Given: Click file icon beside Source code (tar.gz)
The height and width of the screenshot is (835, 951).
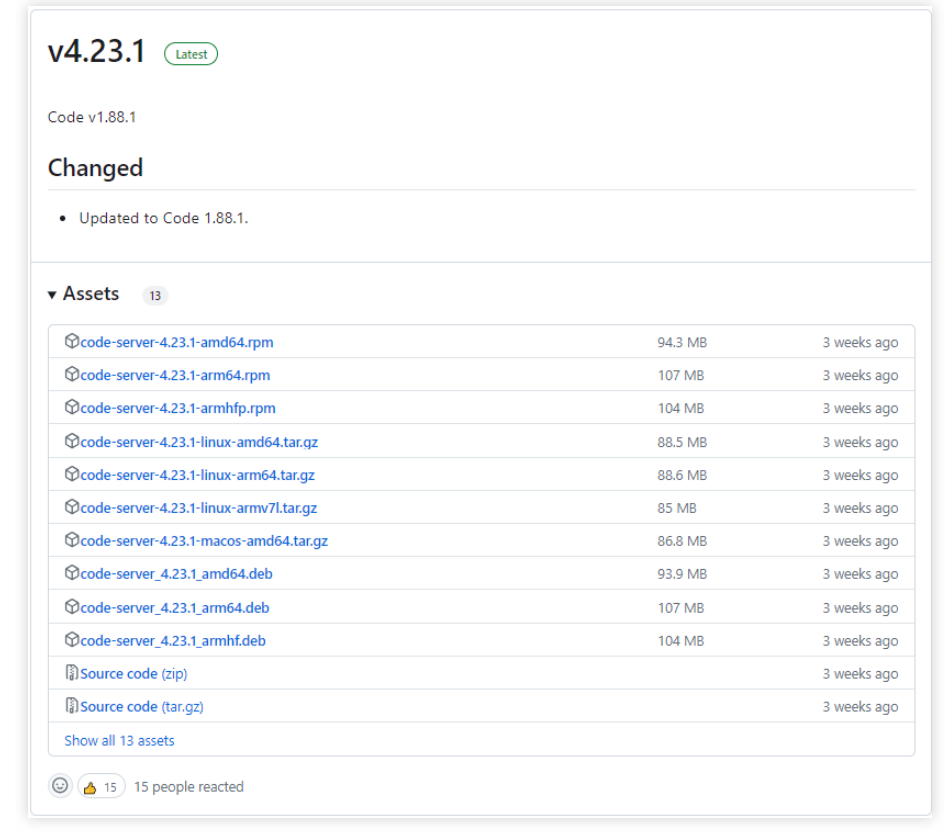Looking at the screenshot, I should [72, 707].
